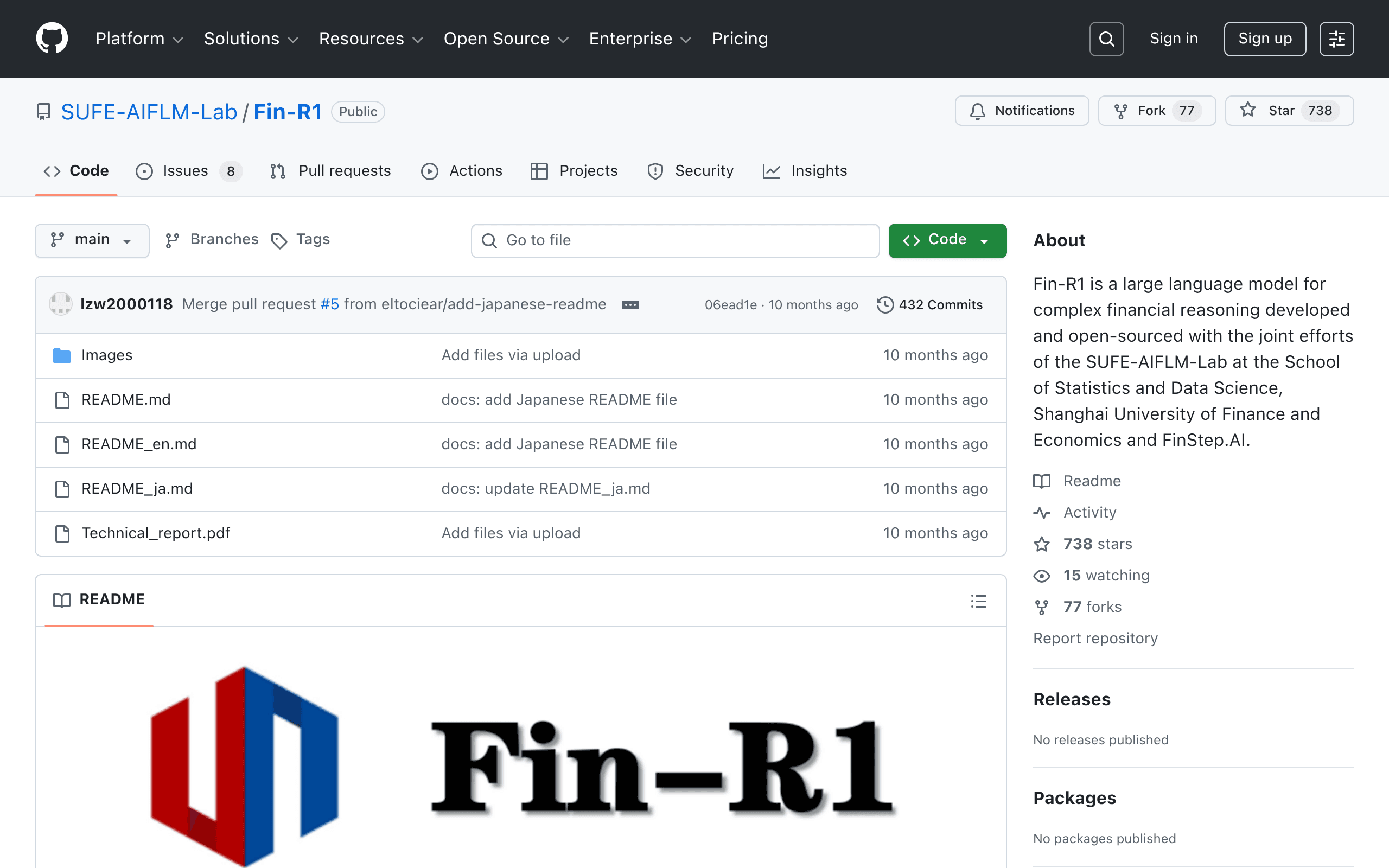The image size is (1389, 868).
Task: Switch to Security tab
Action: tap(691, 171)
